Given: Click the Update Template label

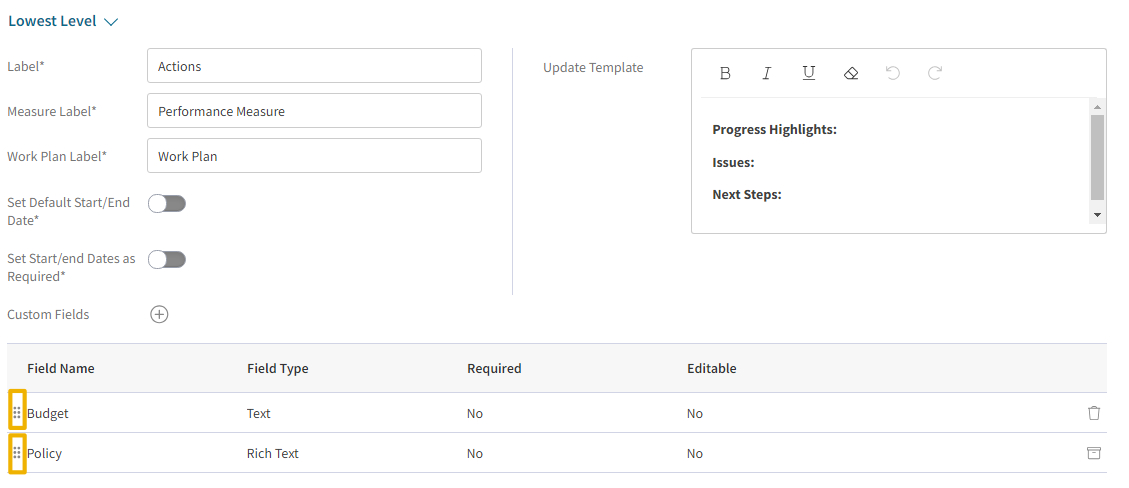Looking at the screenshot, I should click(593, 68).
